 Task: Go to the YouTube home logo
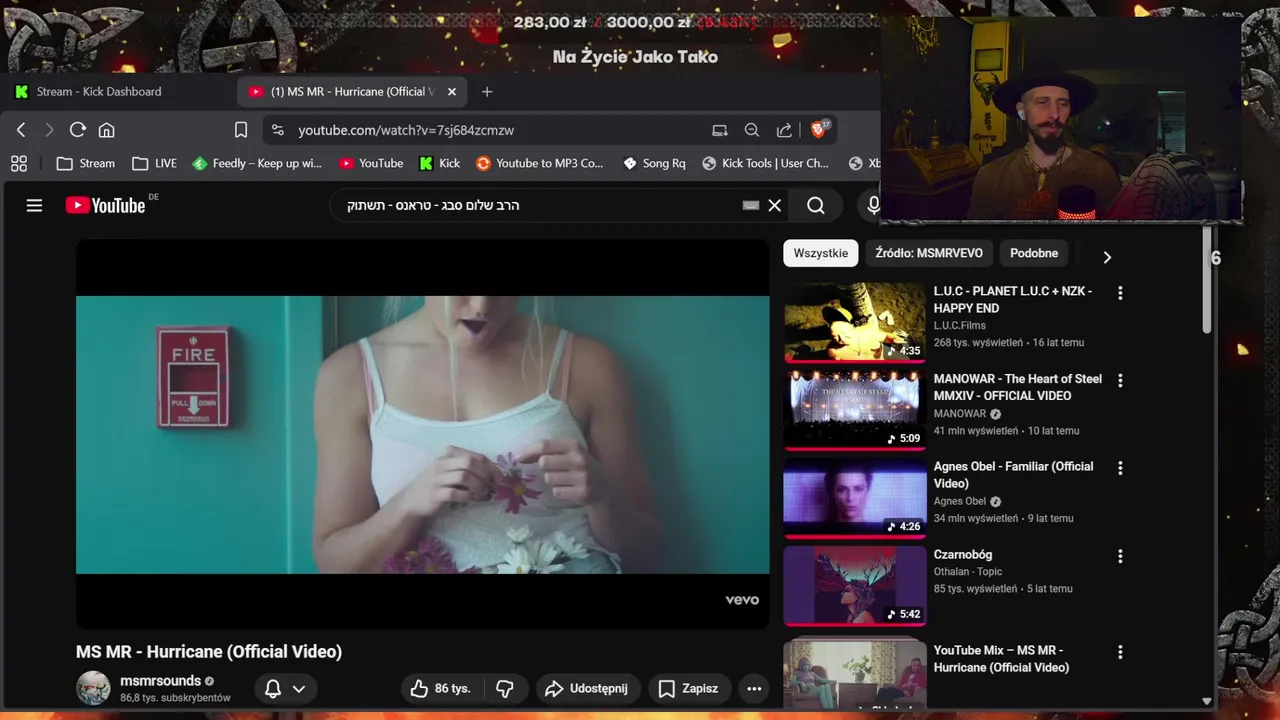tap(105, 205)
